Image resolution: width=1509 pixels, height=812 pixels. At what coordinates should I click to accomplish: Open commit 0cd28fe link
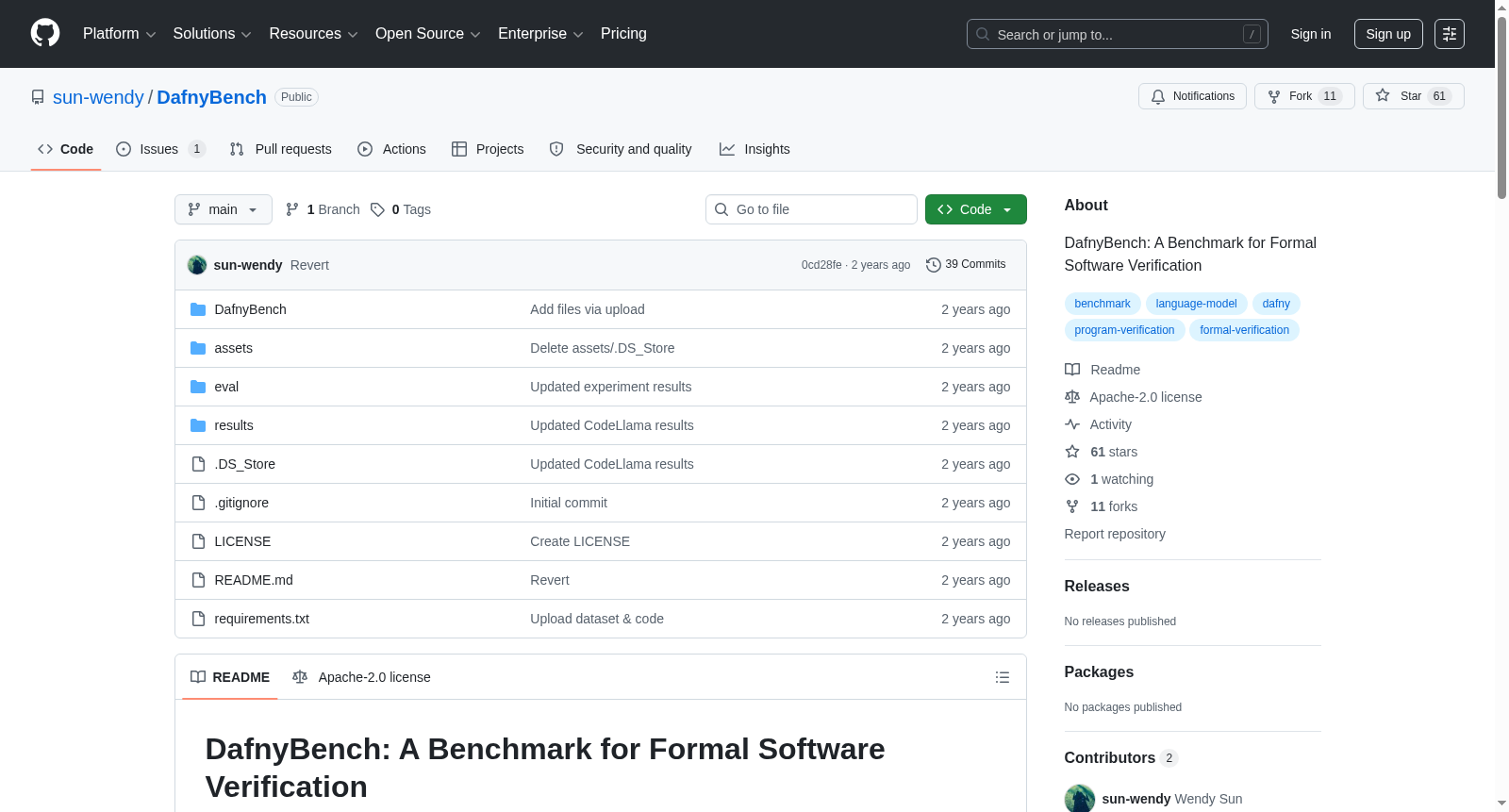[x=821, y=265]
